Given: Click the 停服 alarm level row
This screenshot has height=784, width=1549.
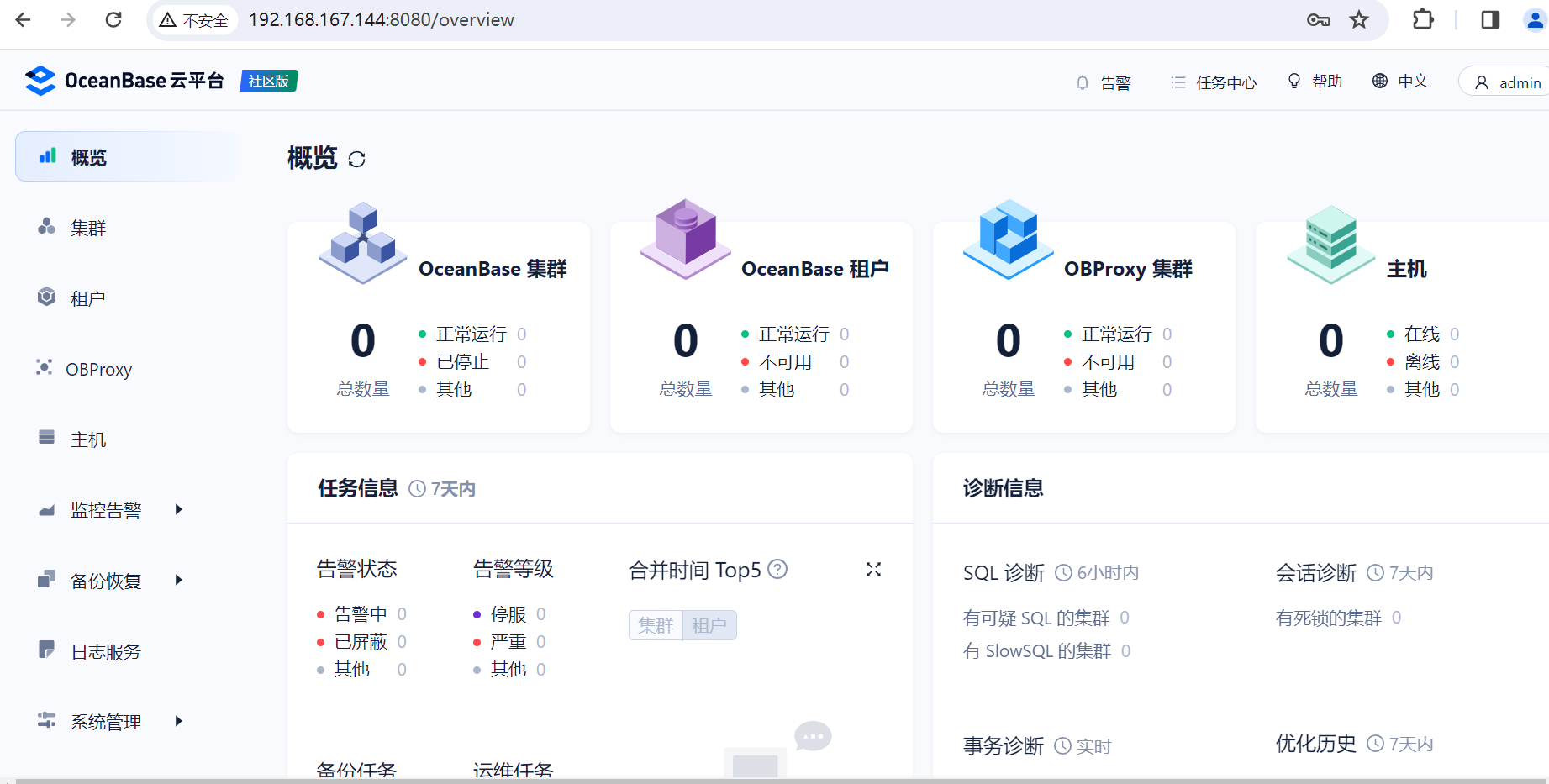Looking at the screenshot, I should pos(509,614).
